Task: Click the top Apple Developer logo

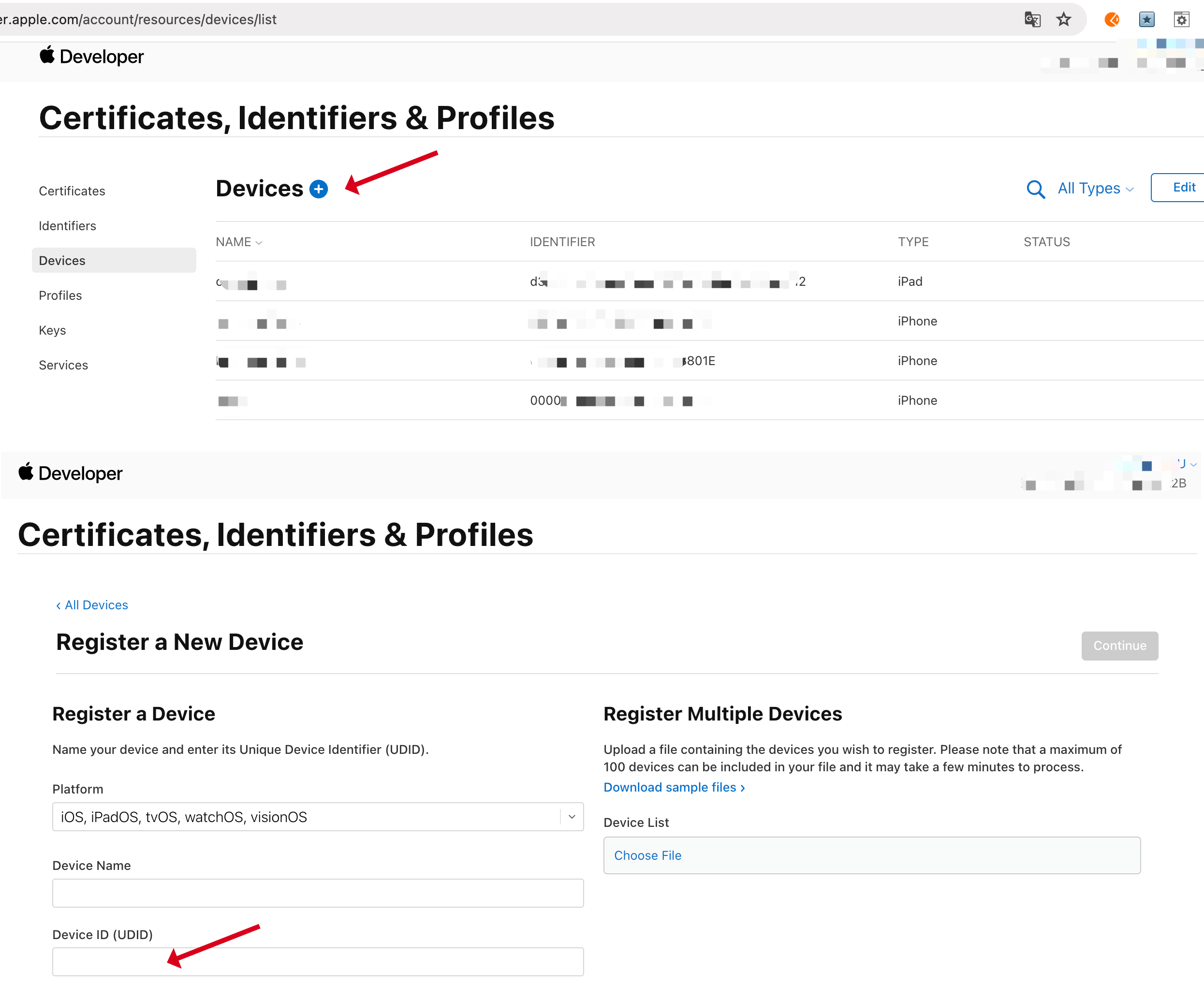Action: click(92, 56)
